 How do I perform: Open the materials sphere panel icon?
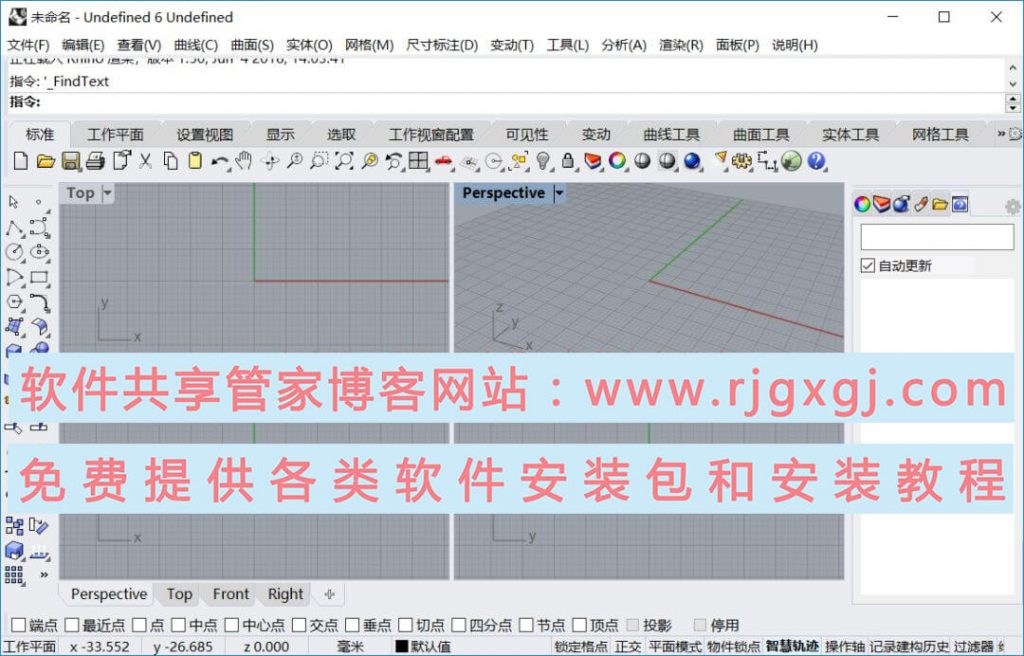[901, 205]
